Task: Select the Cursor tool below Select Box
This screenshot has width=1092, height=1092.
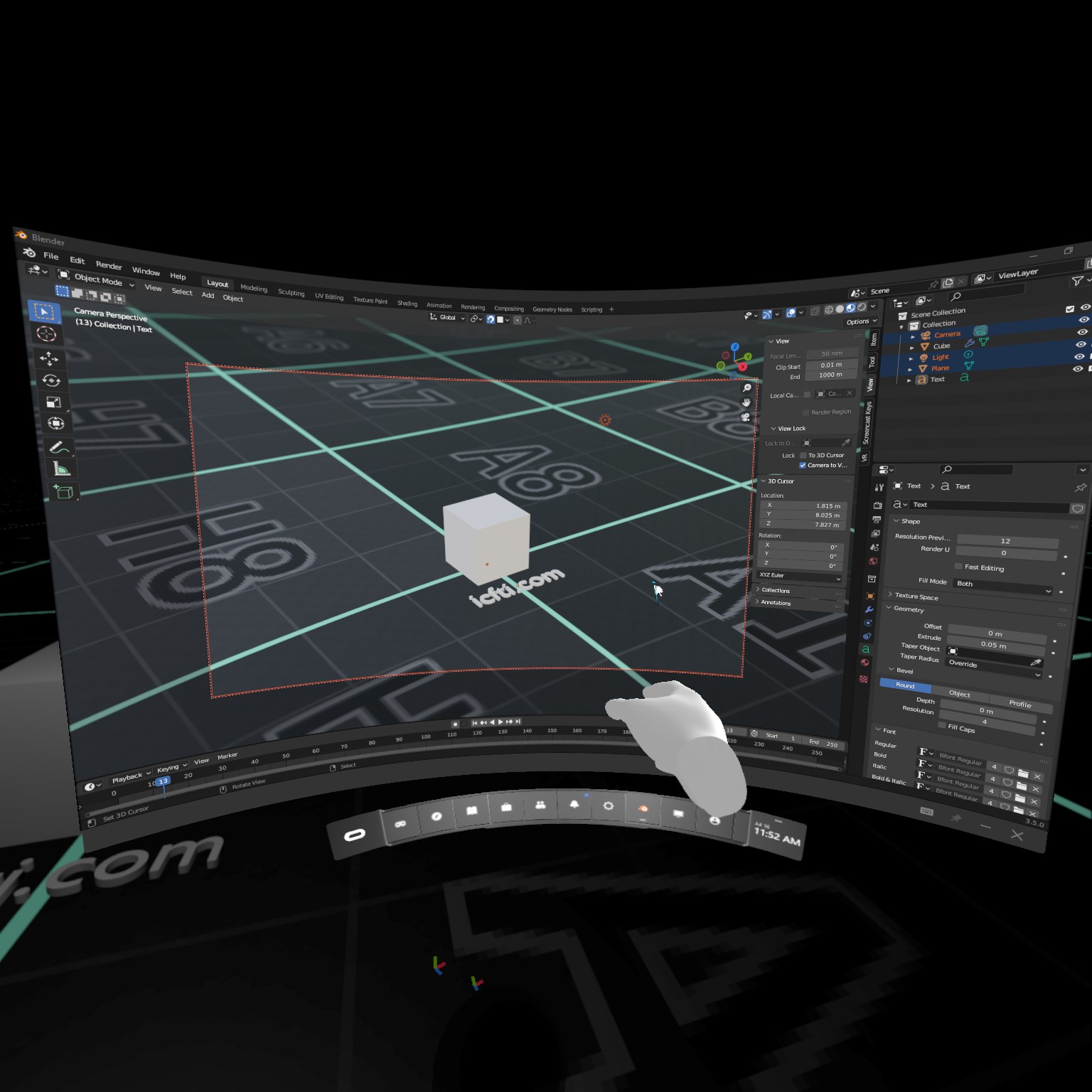Action: coord(45,334)
